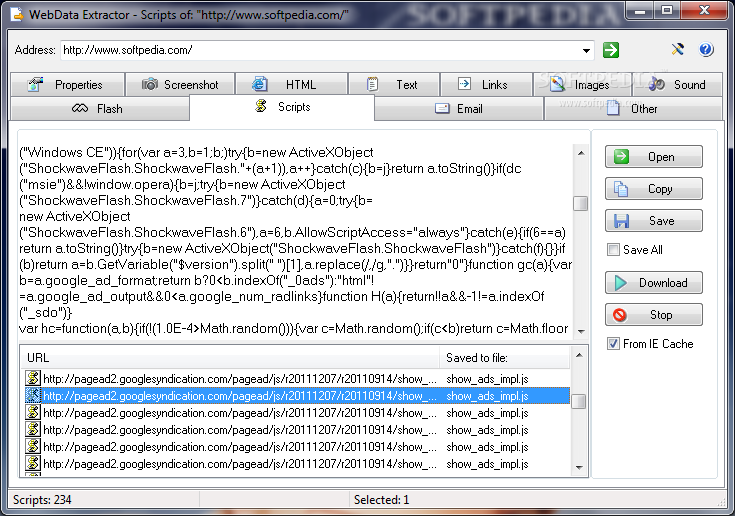Click the script icon of the fifth row

(x=32, y=446)
